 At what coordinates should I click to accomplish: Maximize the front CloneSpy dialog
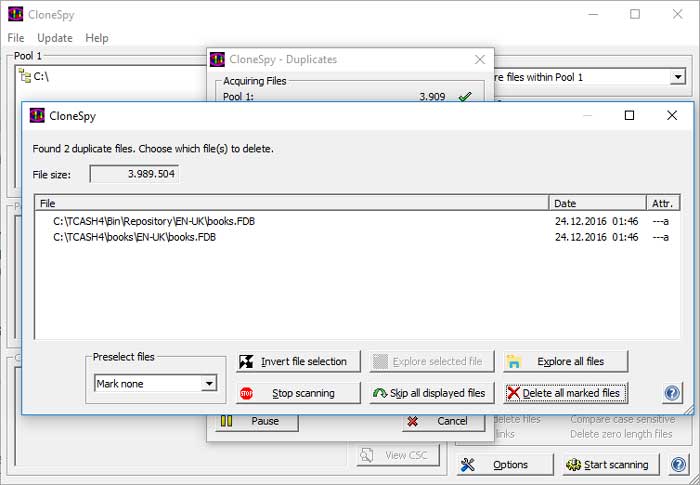(x=629, y=116)
